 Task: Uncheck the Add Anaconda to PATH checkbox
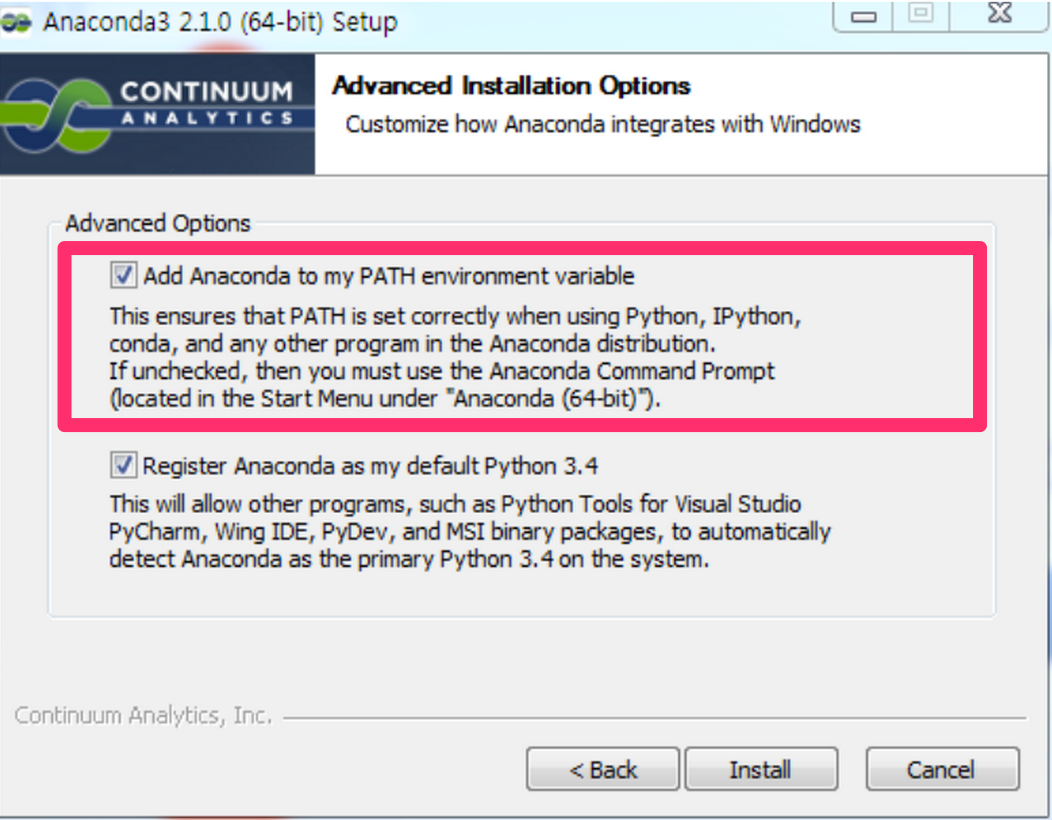click(x=124, y=275)
